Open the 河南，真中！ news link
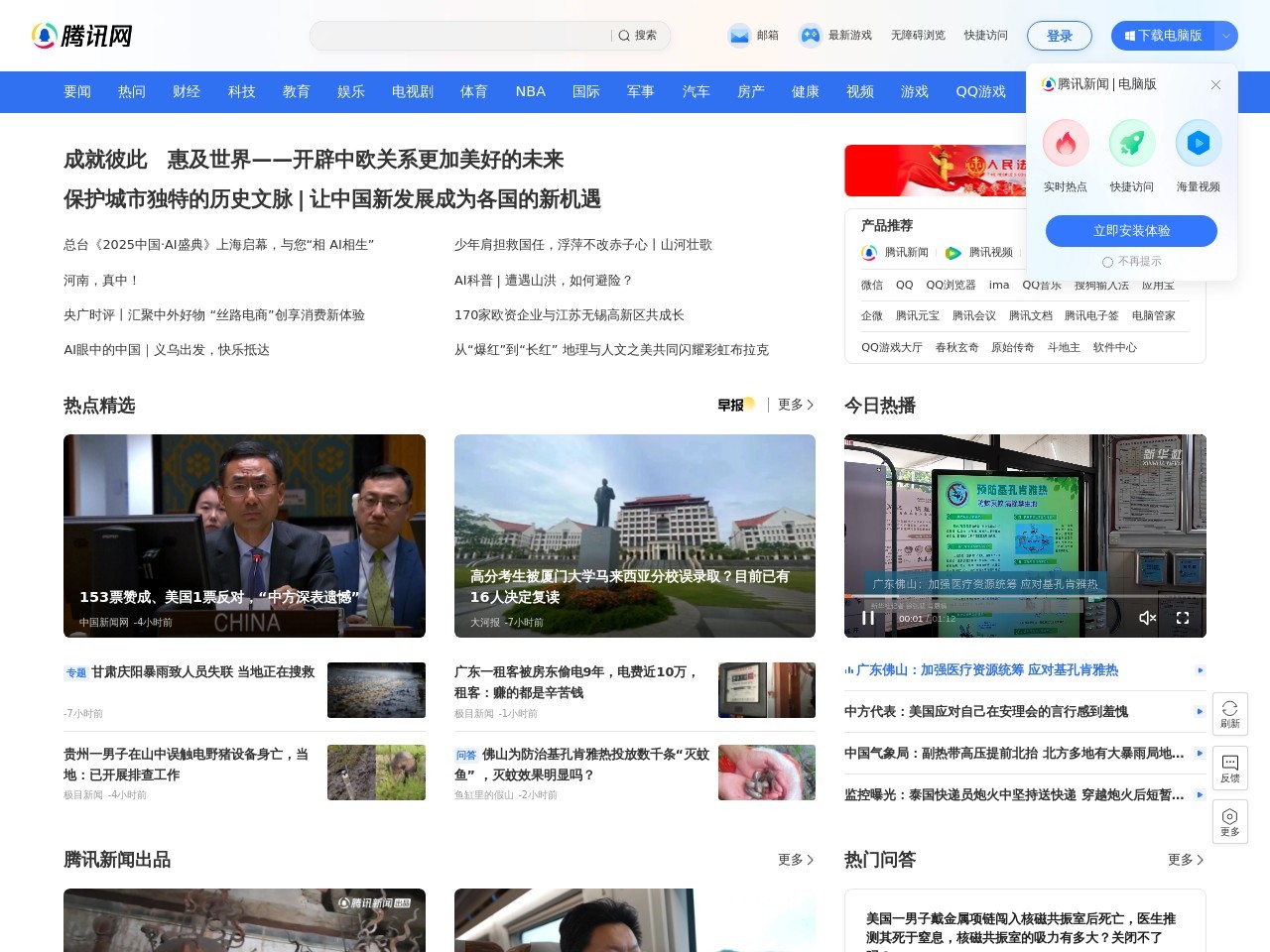 coord(101,281)
